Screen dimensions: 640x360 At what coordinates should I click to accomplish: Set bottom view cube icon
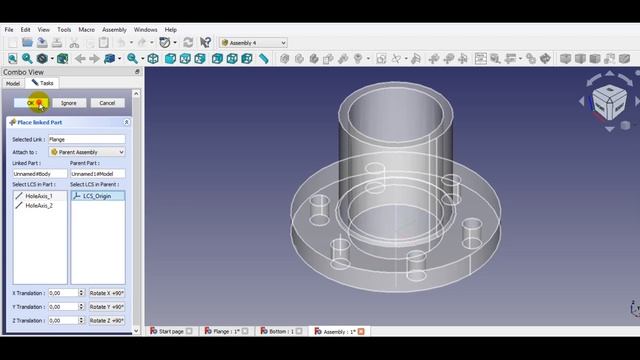click(x=232, y=59)
